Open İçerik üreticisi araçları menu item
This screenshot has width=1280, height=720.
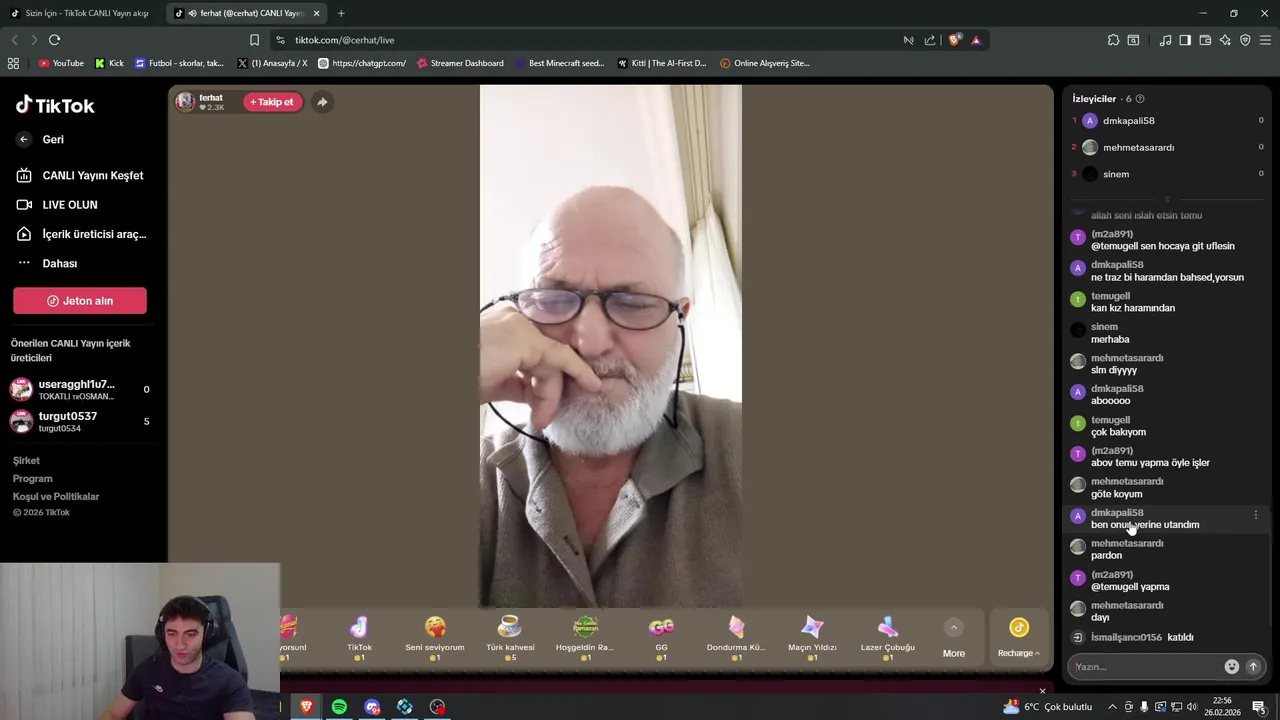click(x=81, y=234)
